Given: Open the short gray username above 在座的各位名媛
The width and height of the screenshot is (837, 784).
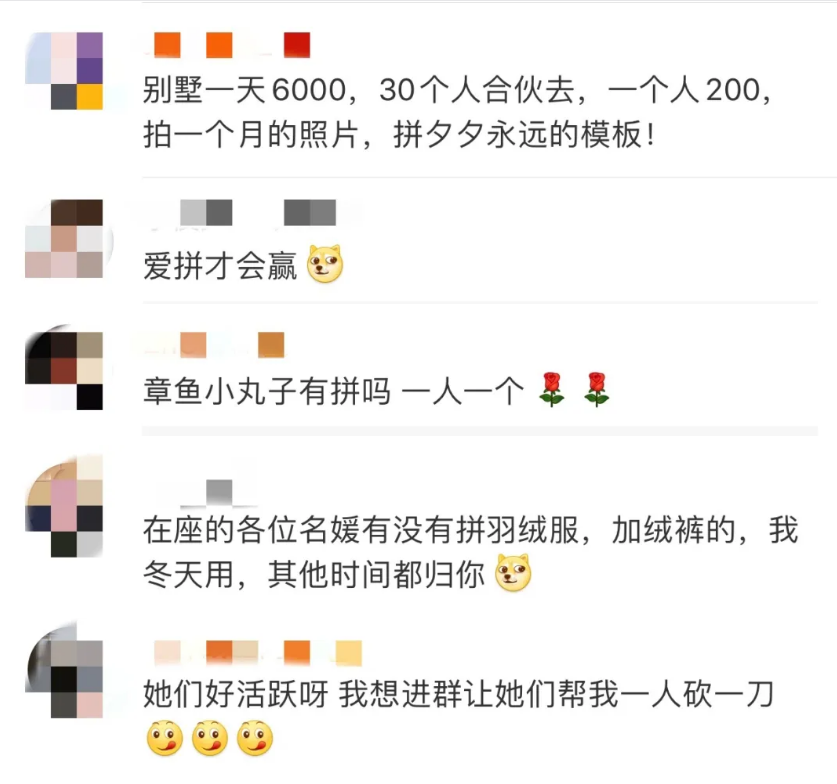Looking at the screenshot, I should coord(219,493).
